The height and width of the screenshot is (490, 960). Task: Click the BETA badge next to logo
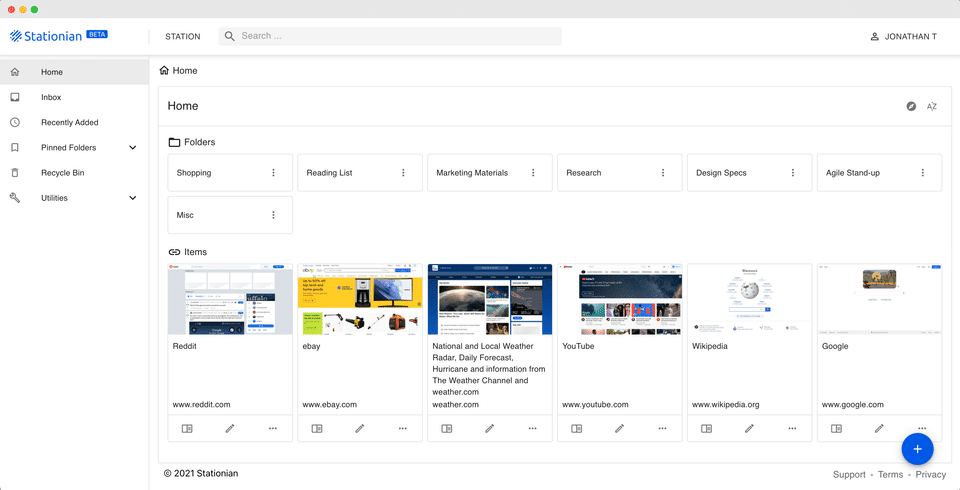coord(97,34)
